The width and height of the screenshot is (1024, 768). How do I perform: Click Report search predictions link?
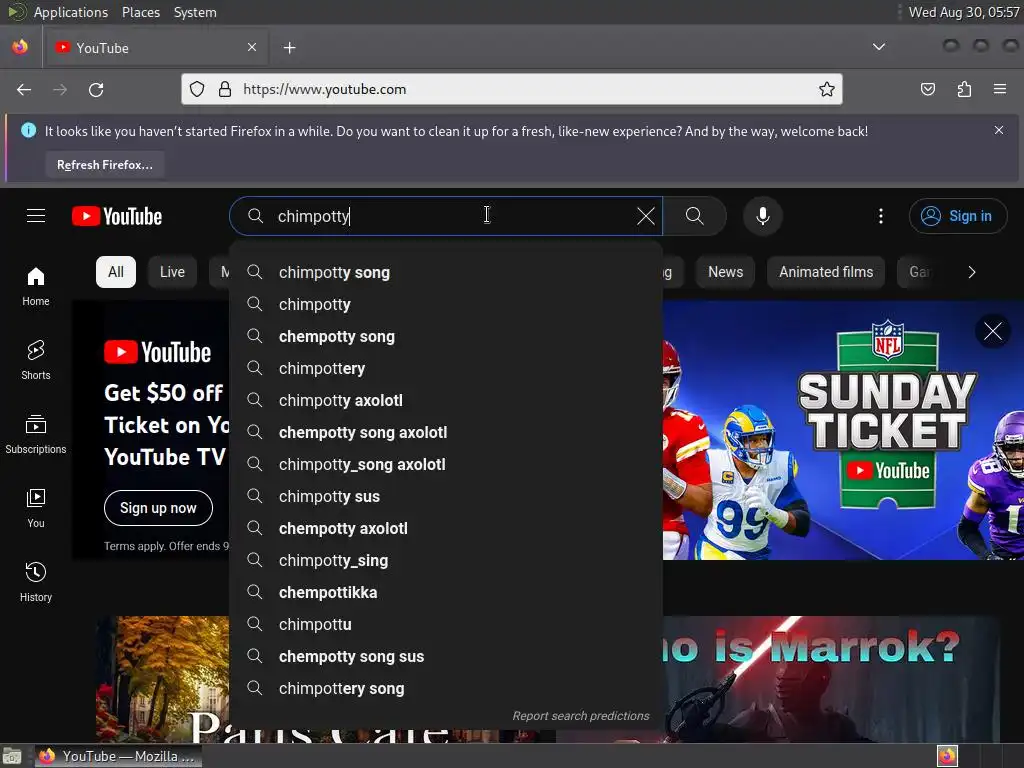coord(581,716)
